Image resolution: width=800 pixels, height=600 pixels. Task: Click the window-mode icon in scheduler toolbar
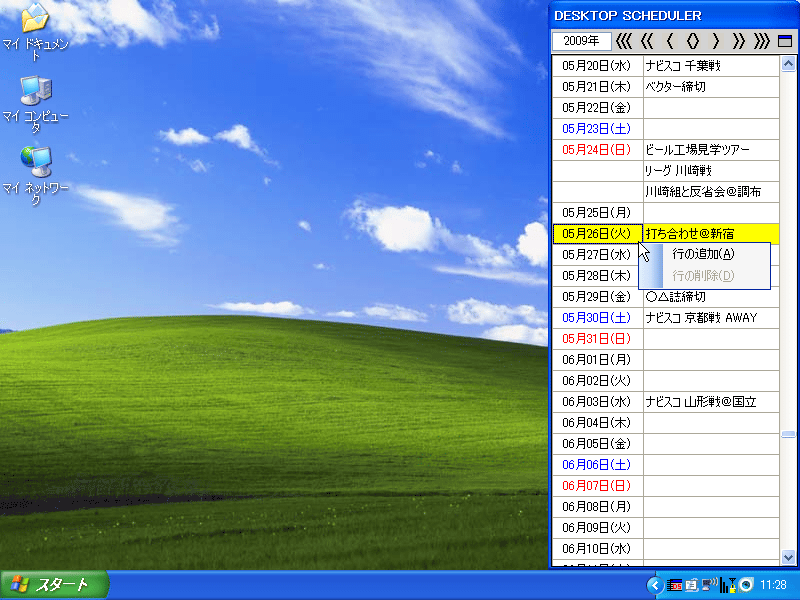pyautogui.click(x=785, y=41)
